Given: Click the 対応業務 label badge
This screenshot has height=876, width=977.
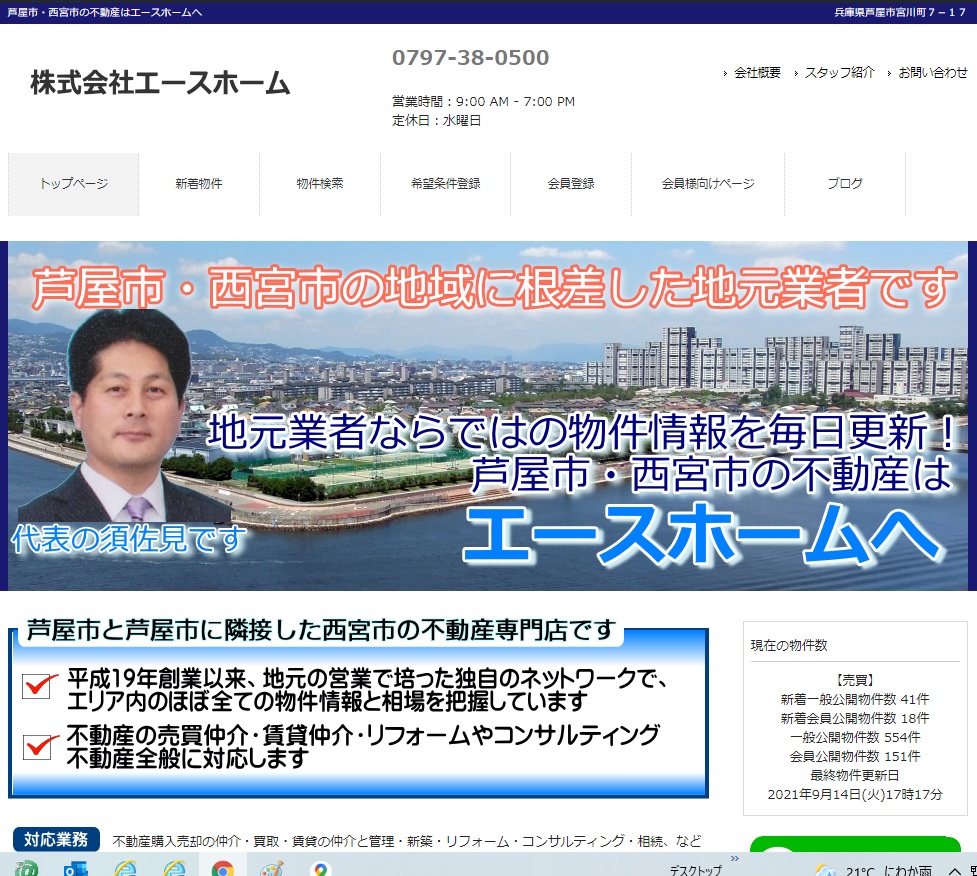Looking at the screenshot, I should pos(56,840).
